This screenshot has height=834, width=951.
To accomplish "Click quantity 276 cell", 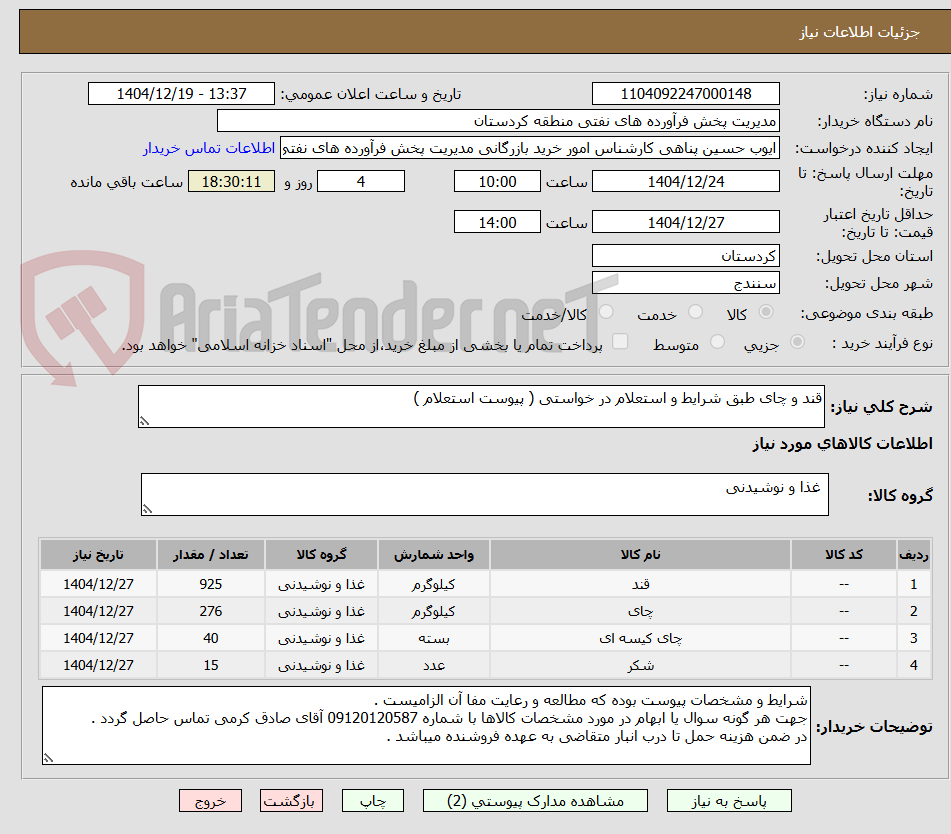I will click(210, 611).
